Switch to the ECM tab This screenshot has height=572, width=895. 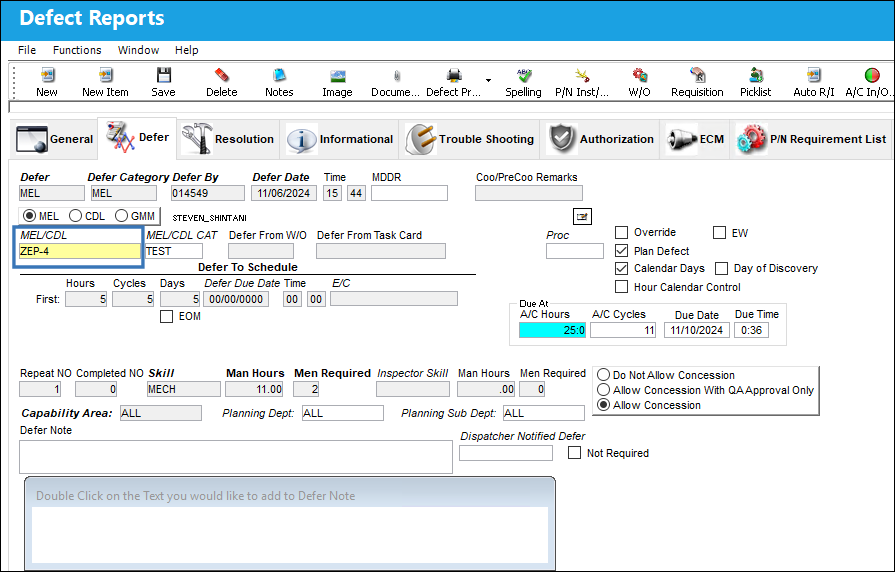695,139
